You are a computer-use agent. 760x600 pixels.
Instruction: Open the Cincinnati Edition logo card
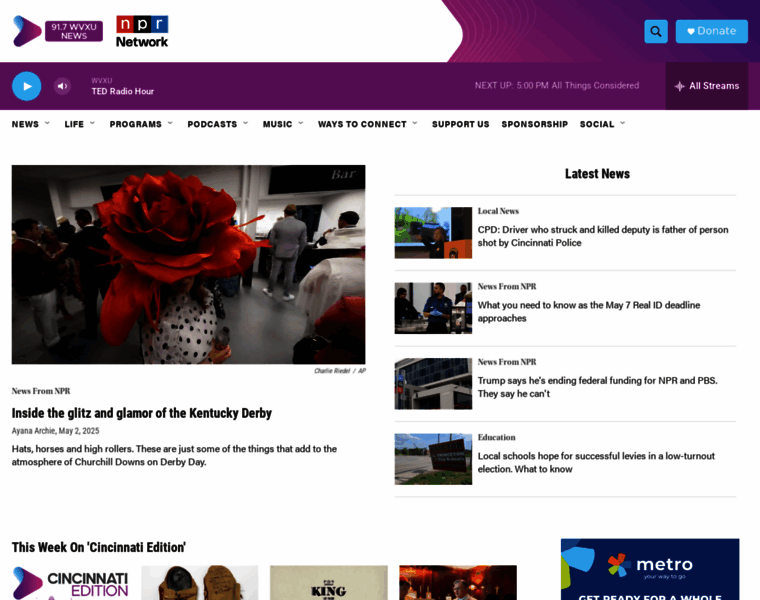pyautogui.click(x=70, y=583)
